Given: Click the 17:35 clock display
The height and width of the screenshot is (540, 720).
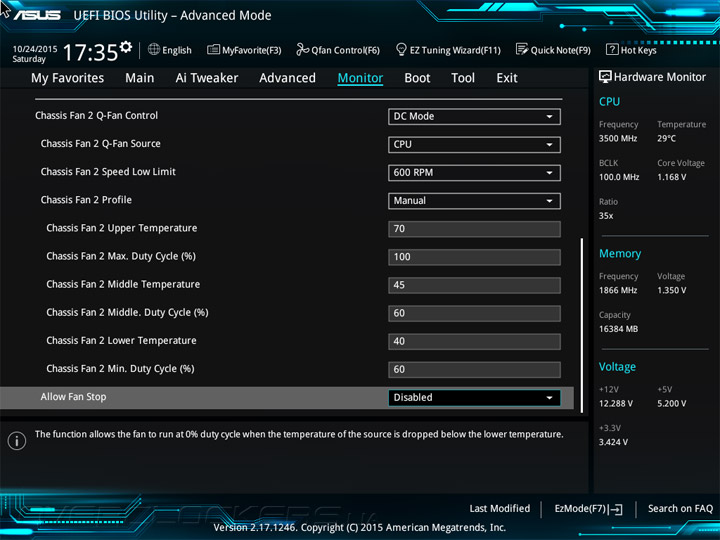Looking at the screenshot, I should pos(90,52).
